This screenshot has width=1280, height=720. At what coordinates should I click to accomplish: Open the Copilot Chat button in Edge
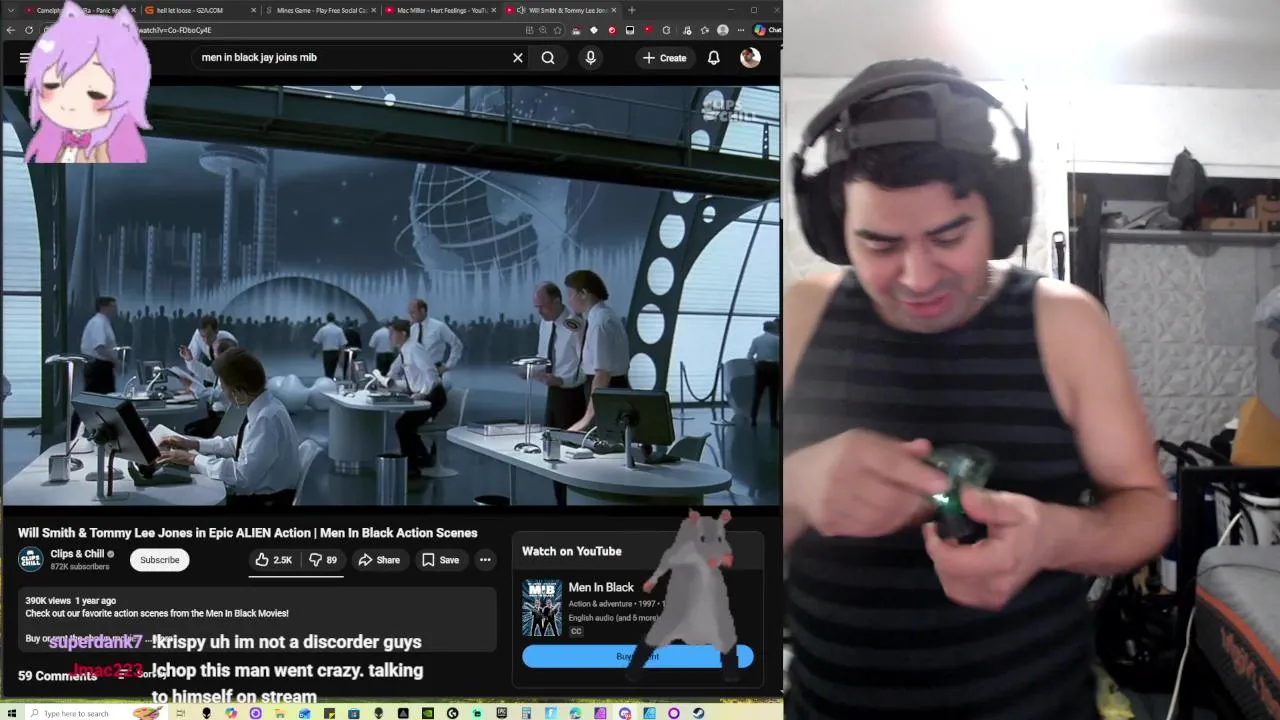767,30
